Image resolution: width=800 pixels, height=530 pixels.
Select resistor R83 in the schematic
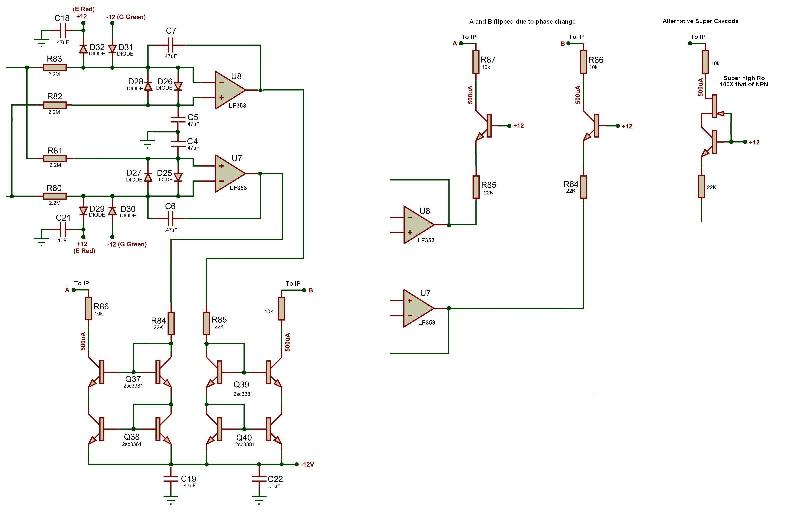tap(54, 68)
